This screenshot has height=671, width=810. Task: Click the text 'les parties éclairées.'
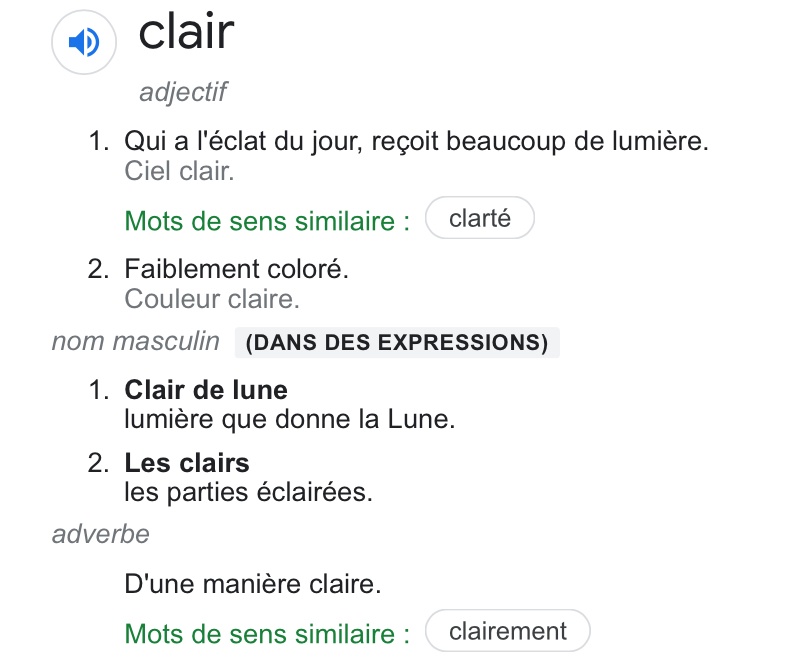248,492
